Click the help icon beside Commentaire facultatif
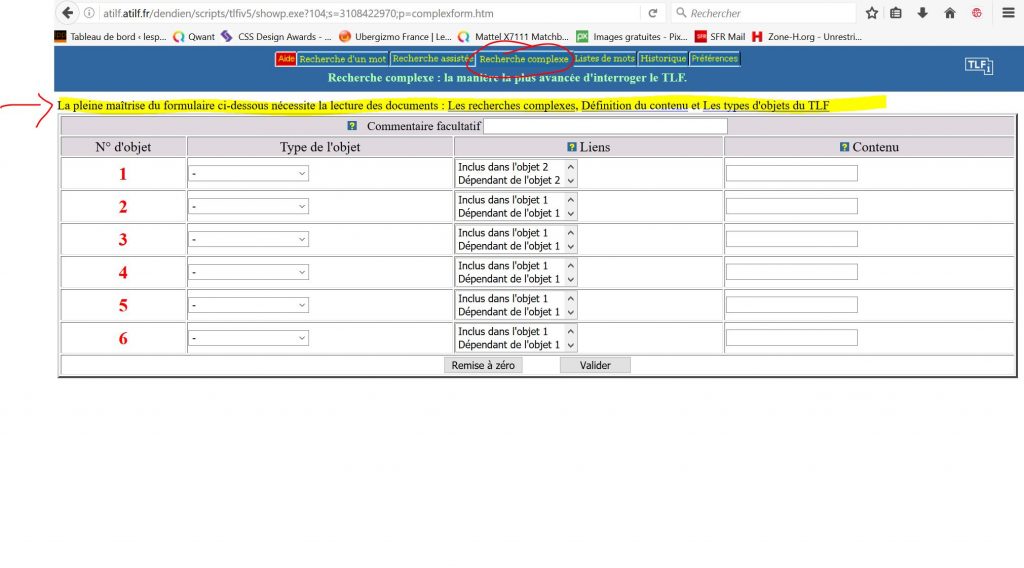Viewport: 1024px width, 568px height. tap(352, 126)
